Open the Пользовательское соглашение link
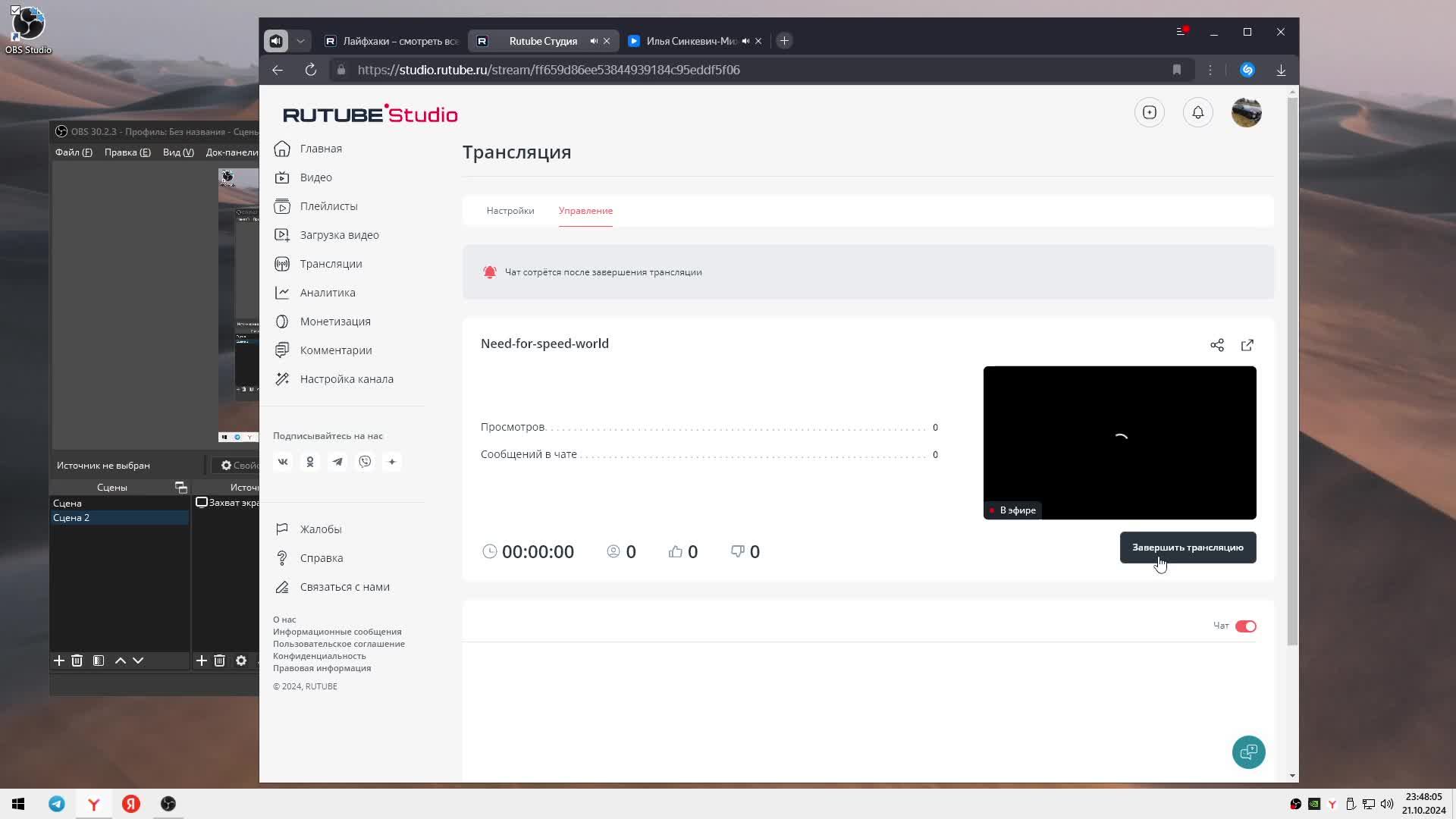 [x=339, y=644]
